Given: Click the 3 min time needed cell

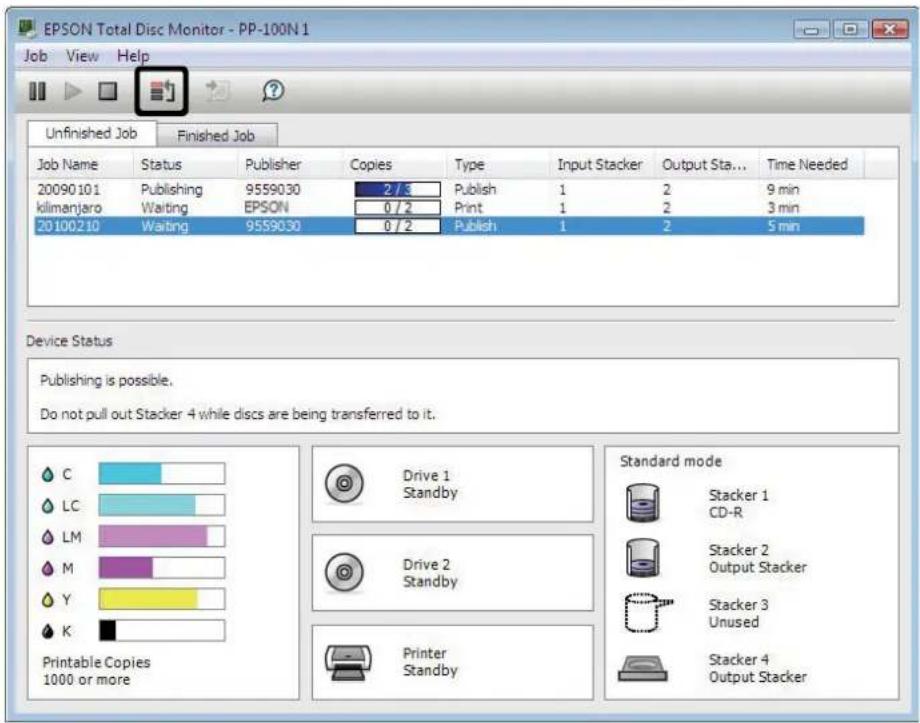Looking at the screenshot, I should point(783,208).
